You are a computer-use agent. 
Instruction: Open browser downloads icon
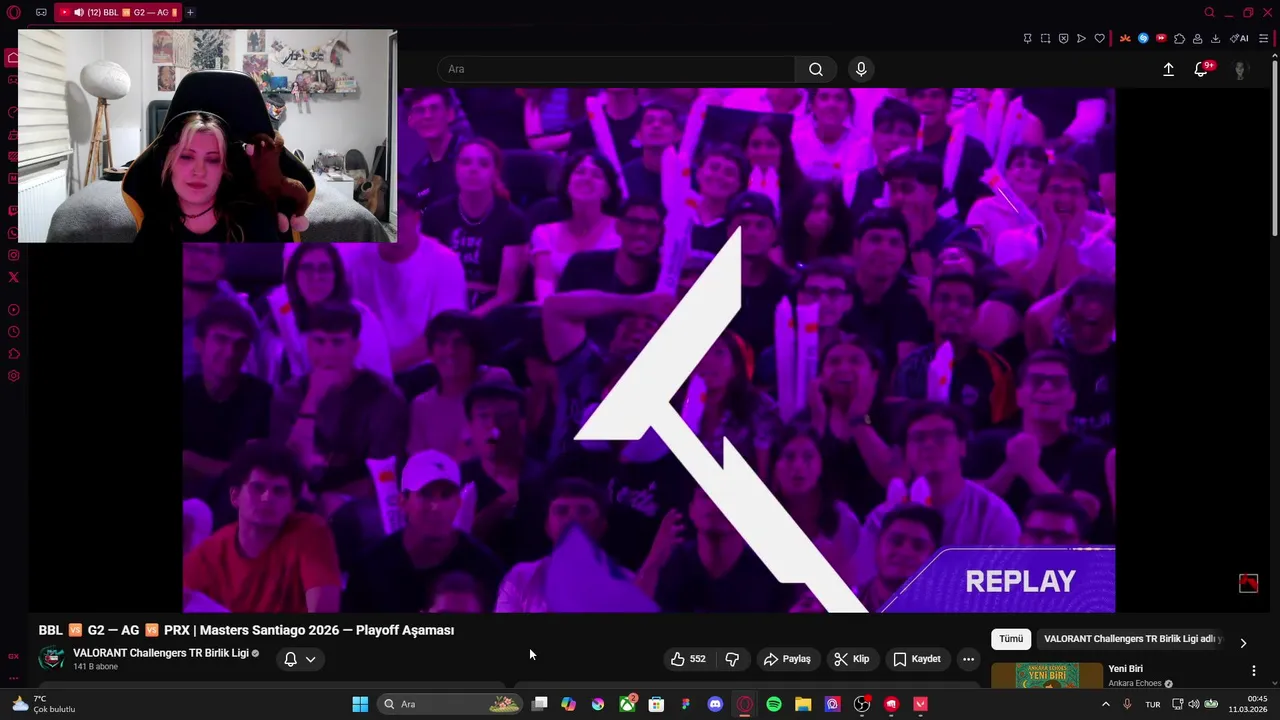(1215, 39)
